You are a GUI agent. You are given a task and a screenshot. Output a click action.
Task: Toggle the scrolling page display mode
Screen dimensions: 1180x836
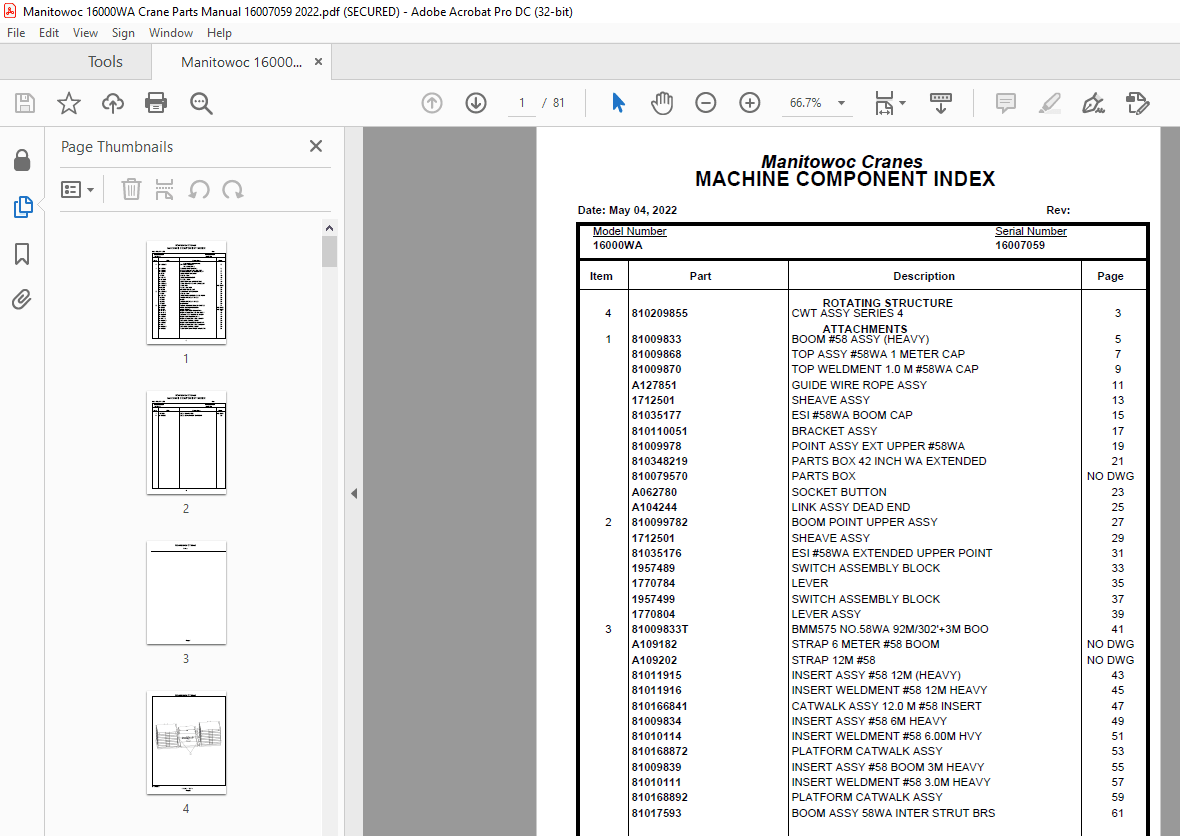[940, 102]
